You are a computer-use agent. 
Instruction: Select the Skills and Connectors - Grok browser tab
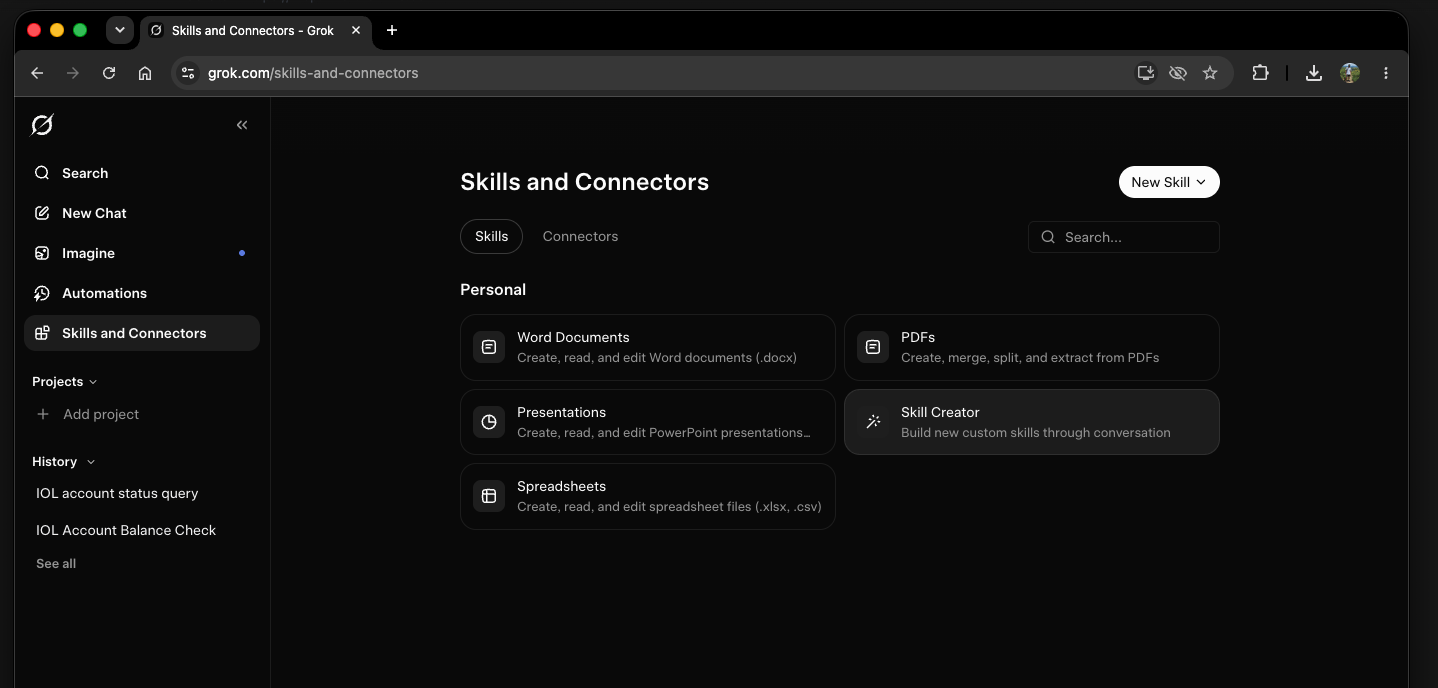[255, 30]
